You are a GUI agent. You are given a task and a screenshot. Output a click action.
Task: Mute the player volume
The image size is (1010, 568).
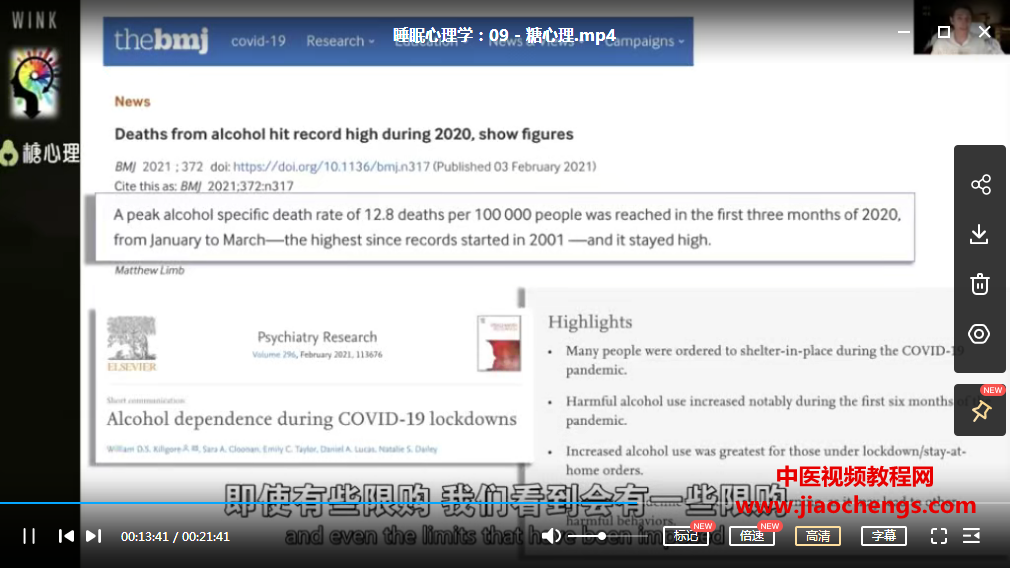[x=551, y=536]
